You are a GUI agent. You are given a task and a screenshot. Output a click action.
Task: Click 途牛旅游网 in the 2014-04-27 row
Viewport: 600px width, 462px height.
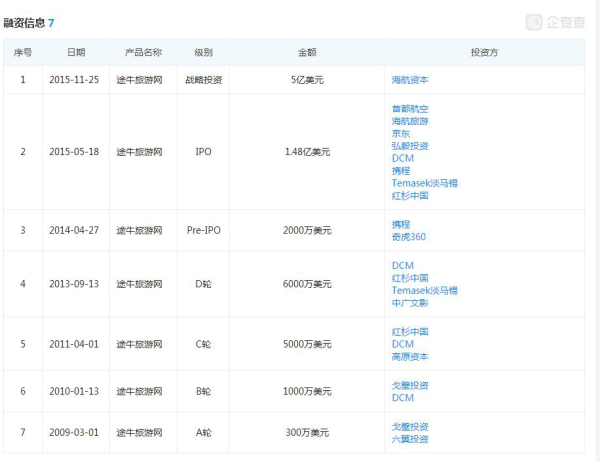[139, 230]
